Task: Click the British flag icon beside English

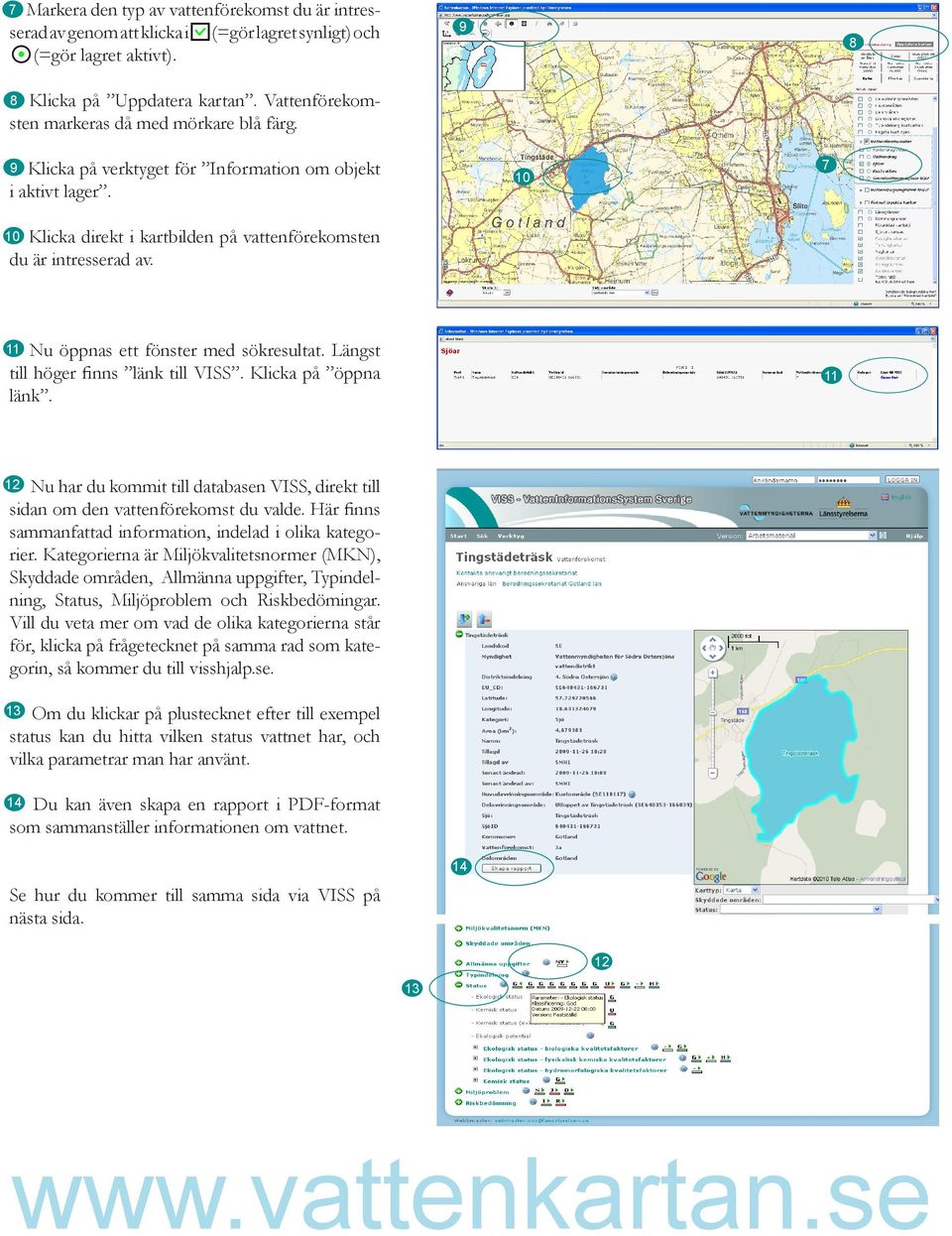Action: point(885,497)
